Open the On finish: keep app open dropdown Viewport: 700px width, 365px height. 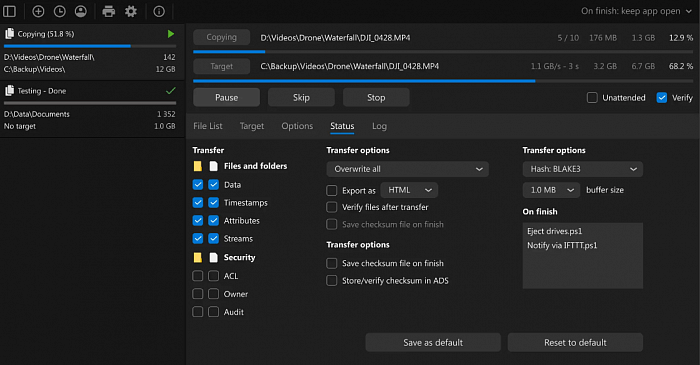[x=636, y=11]
